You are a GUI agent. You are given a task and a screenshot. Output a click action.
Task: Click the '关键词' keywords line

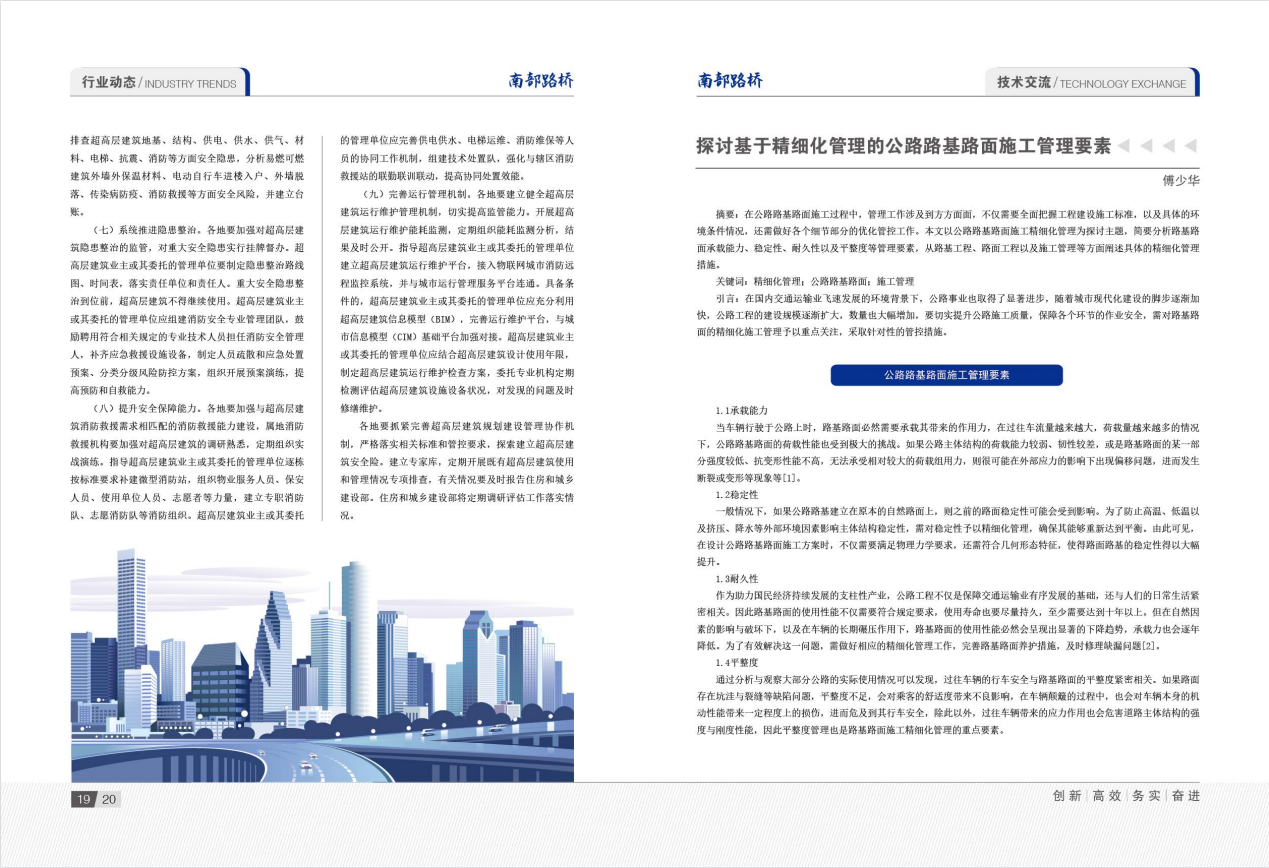click(813, 282)
